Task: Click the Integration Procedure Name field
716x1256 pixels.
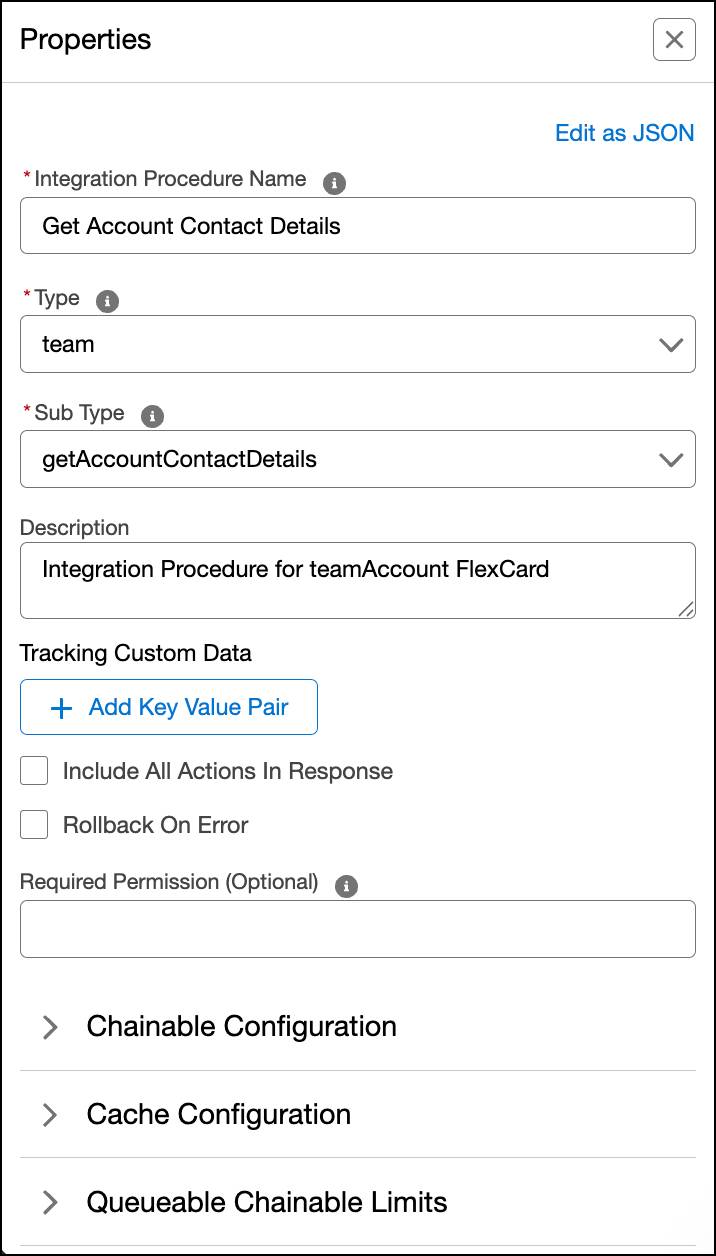Action: pyautogui.click(x=357, y=226)
